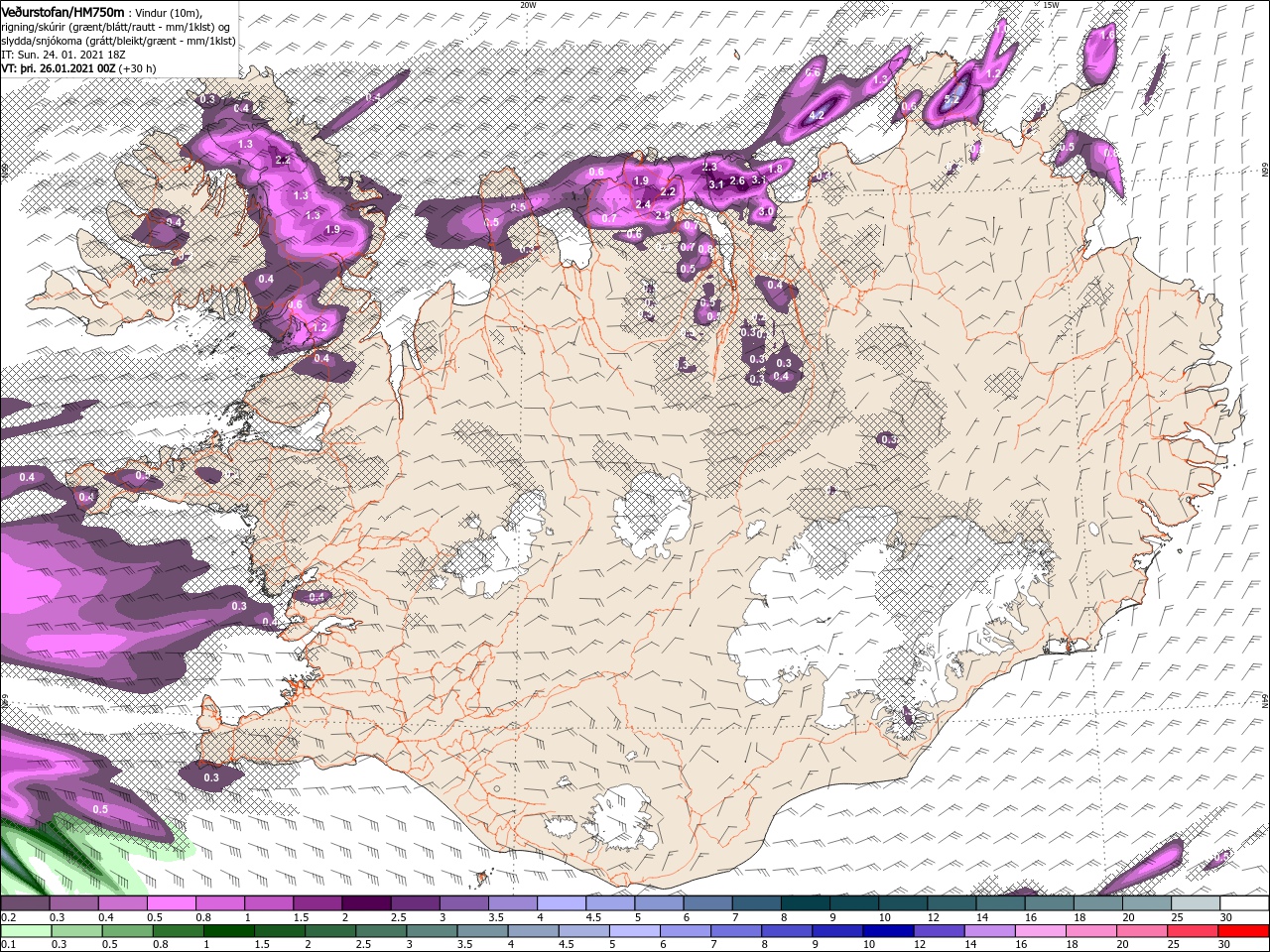Pick the light lavender swatch between 4 and 4.5
The width and height of the screenshot is (1270, 952).
(x=562, y=903)
